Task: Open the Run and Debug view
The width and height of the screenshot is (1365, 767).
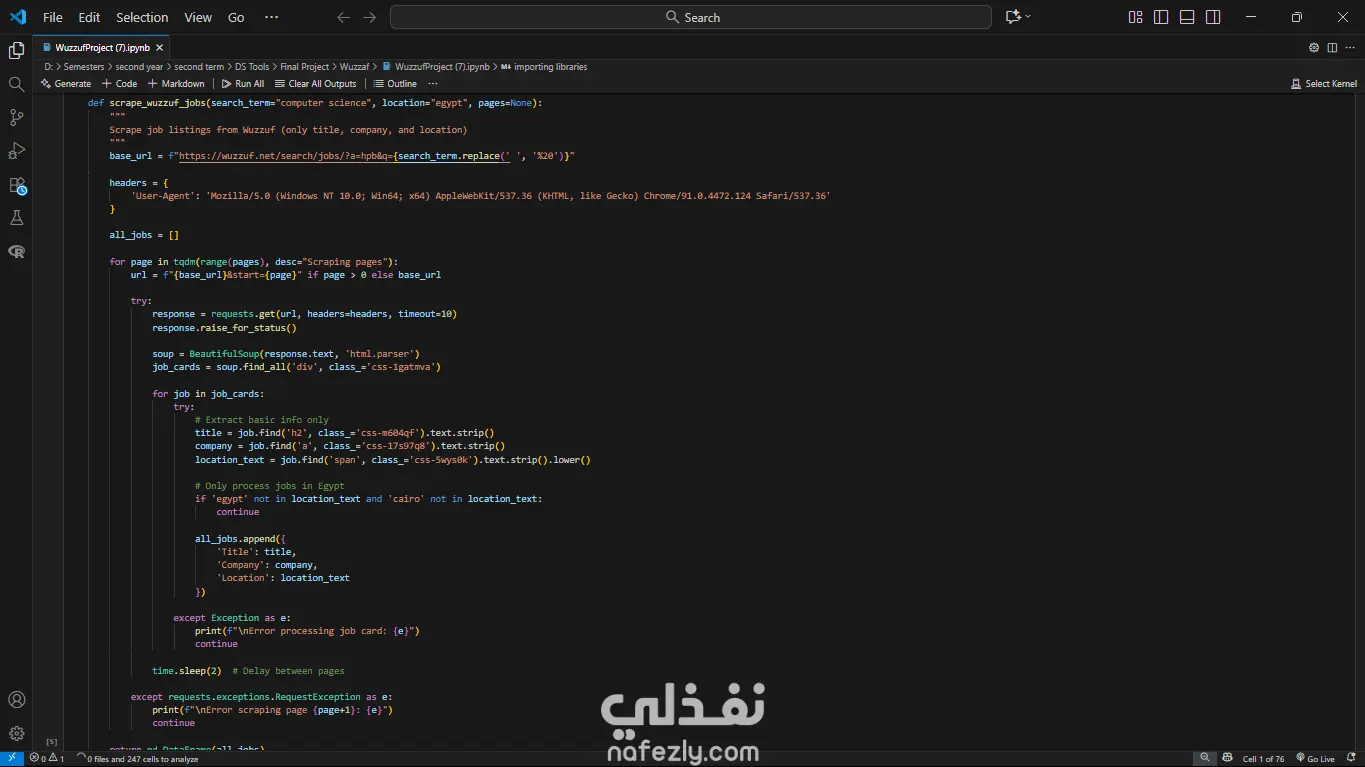Action: point(16,151)
